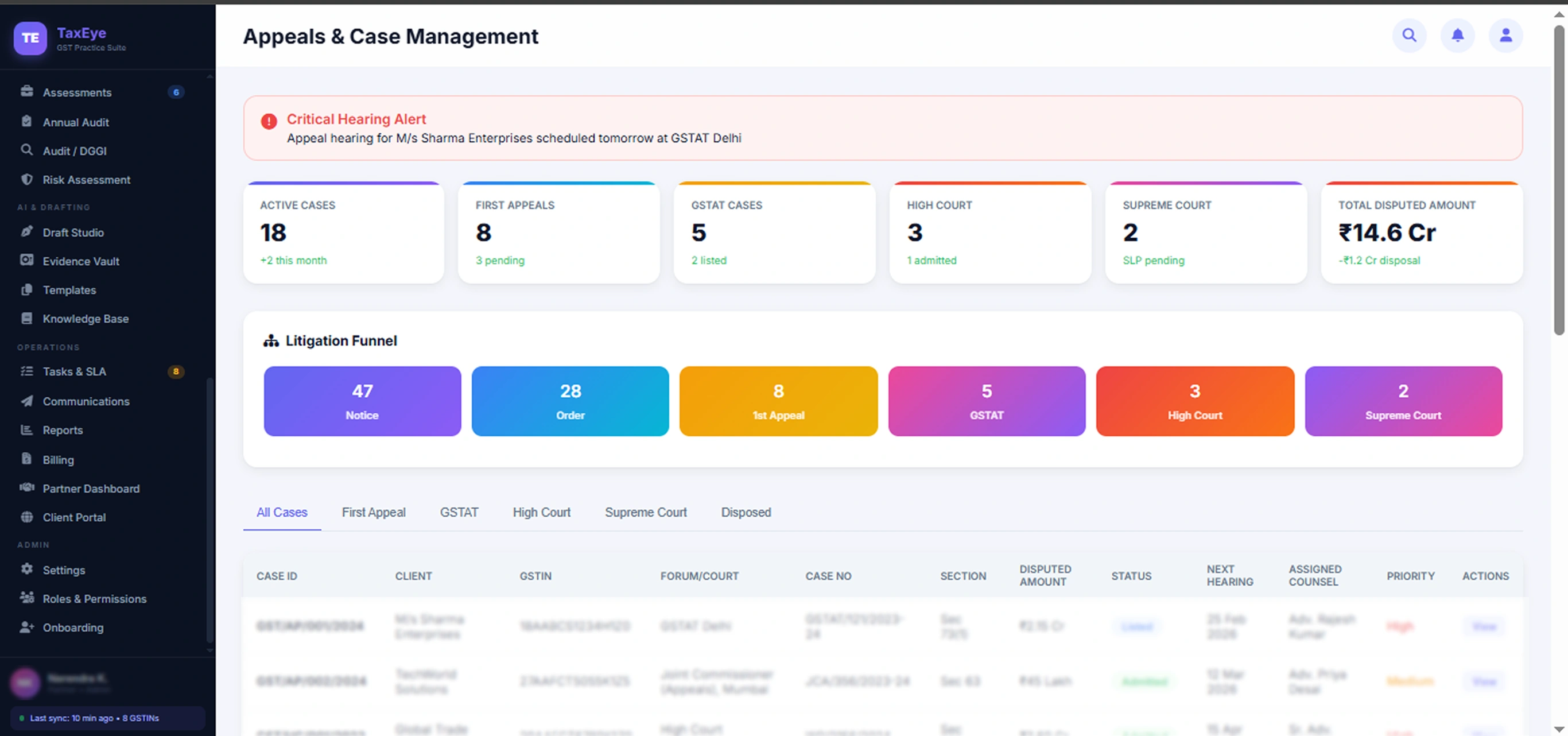Go to Risk Assessment shield item
The image size is (1568, 736).
pyautogui.click(x=86, y=180)
